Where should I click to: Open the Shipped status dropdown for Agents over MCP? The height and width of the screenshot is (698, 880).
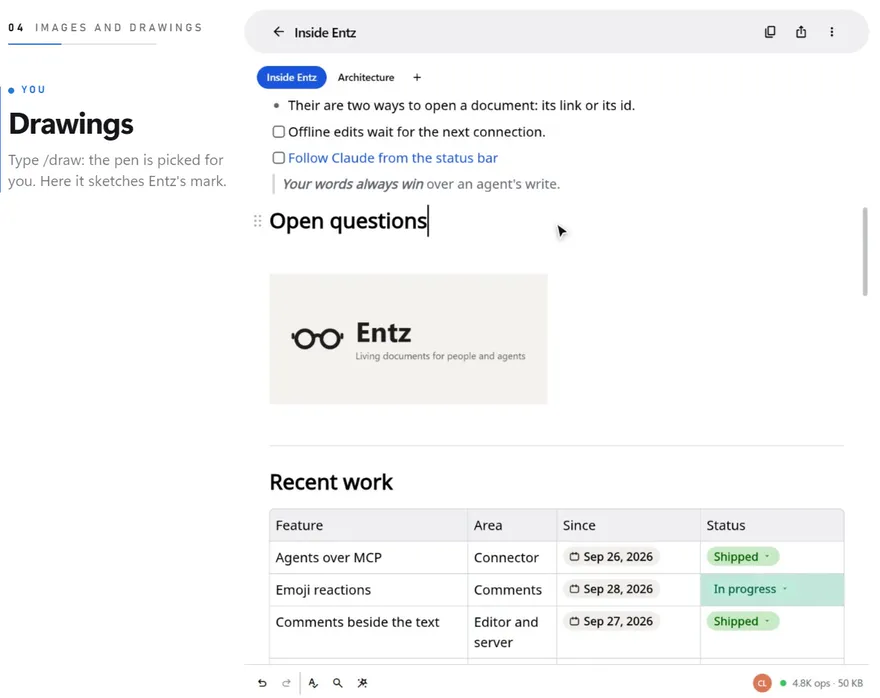point(742,557)
